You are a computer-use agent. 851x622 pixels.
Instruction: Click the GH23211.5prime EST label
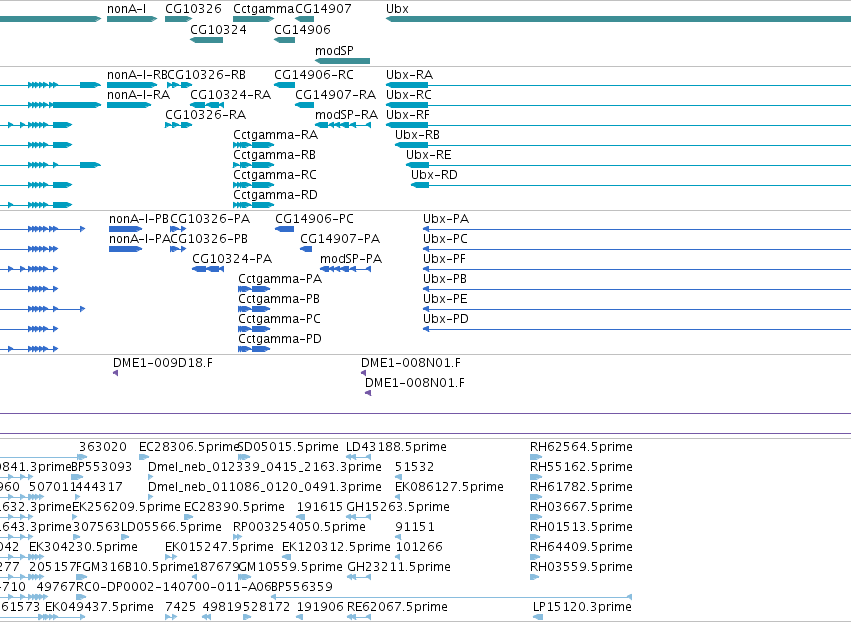(399, 567)
